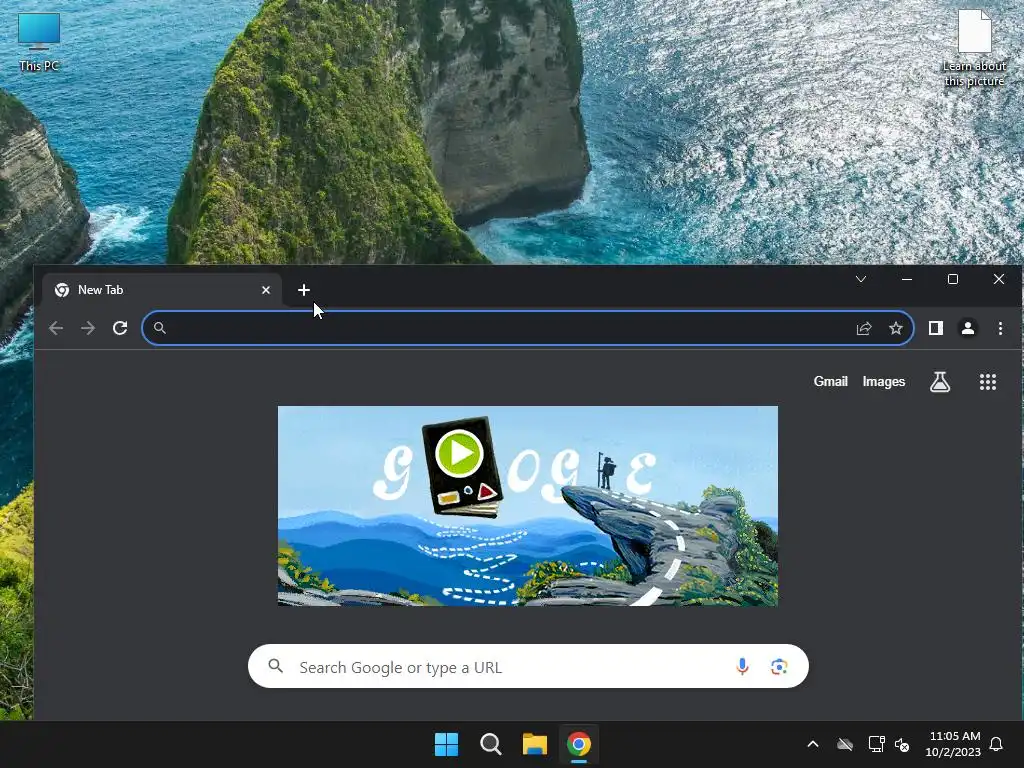This screenshot has width=1024, height=768.
Task: Select Learn about this picture icon
Action: click(x=974, y=48)
